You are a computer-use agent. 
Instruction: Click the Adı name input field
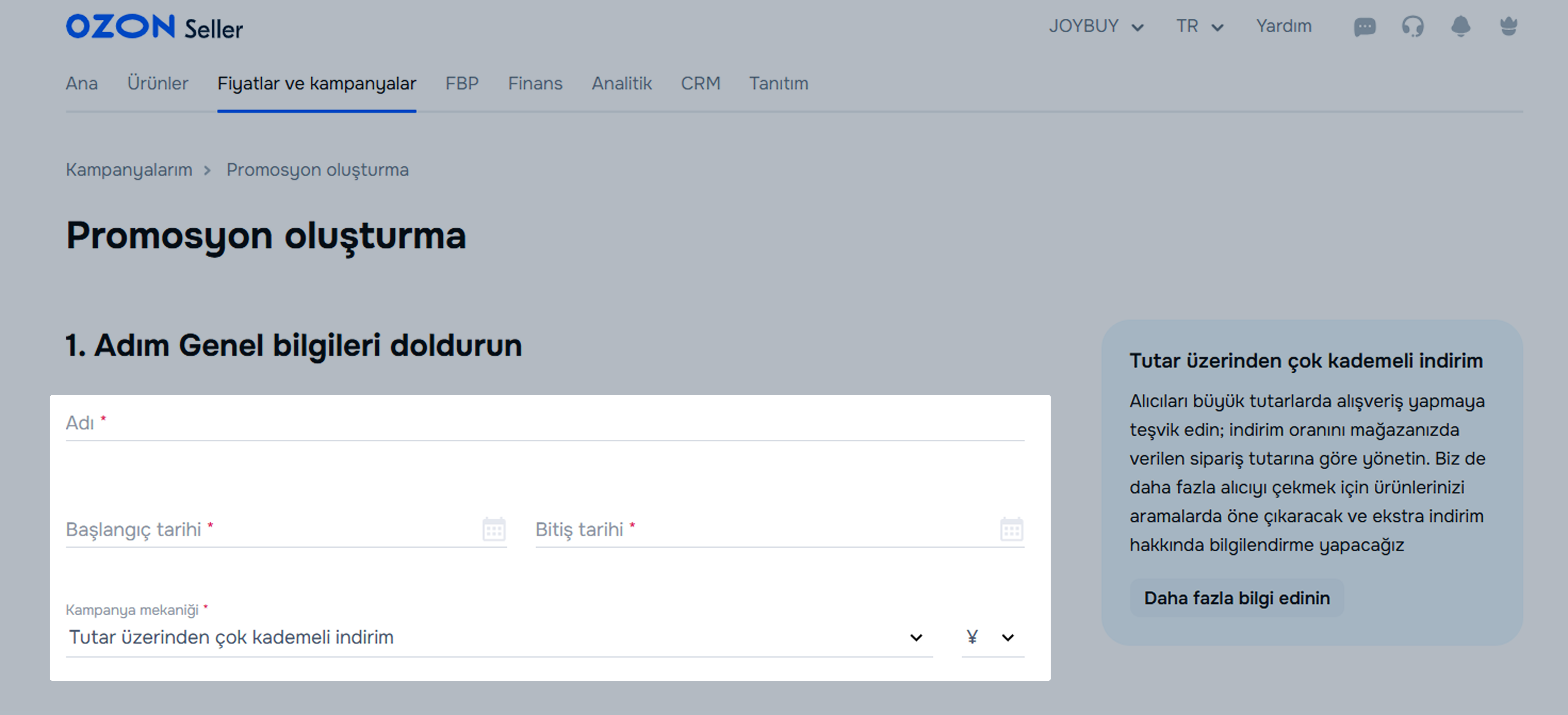point(544,423)
